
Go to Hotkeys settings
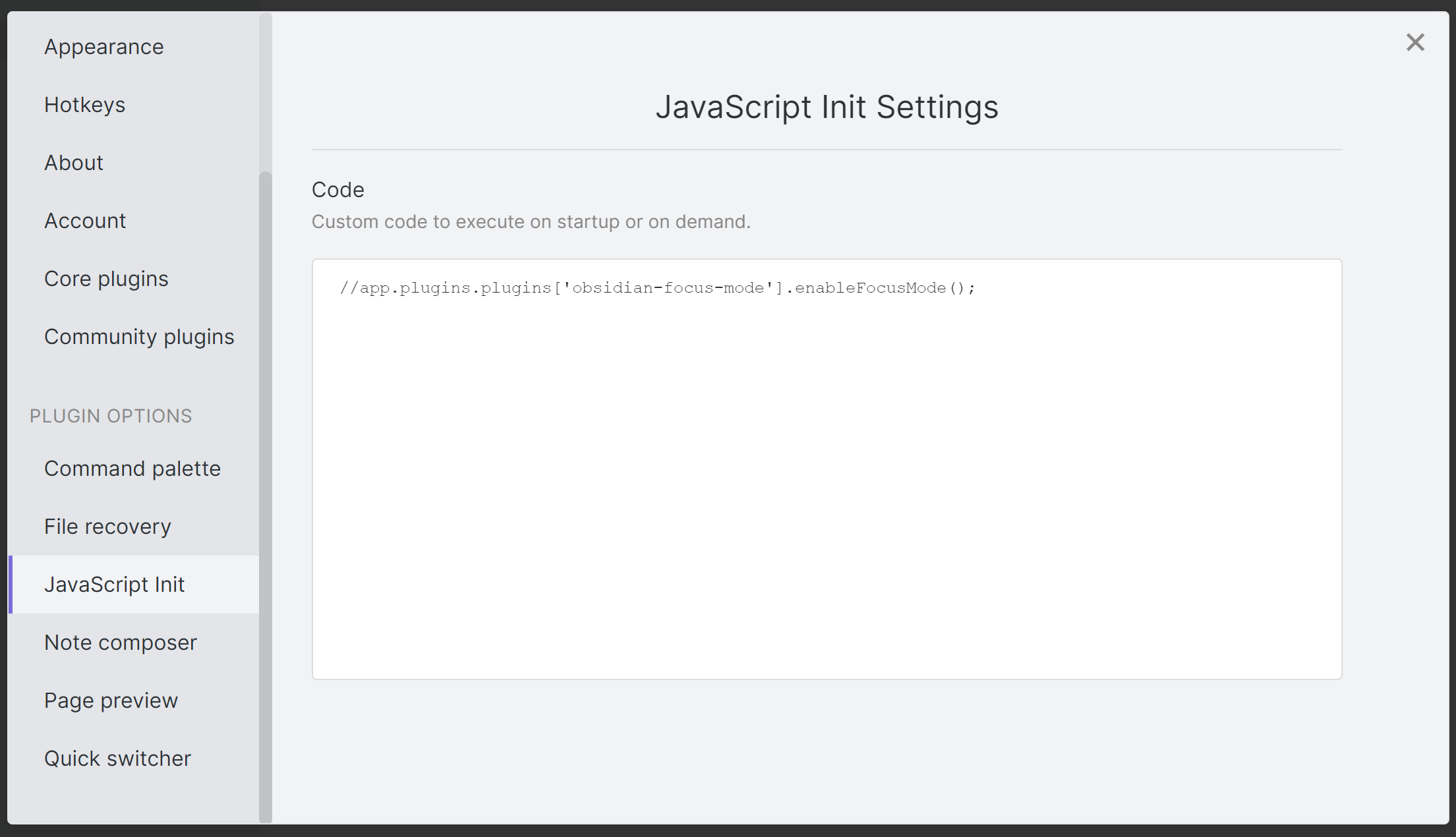point(84,105)
